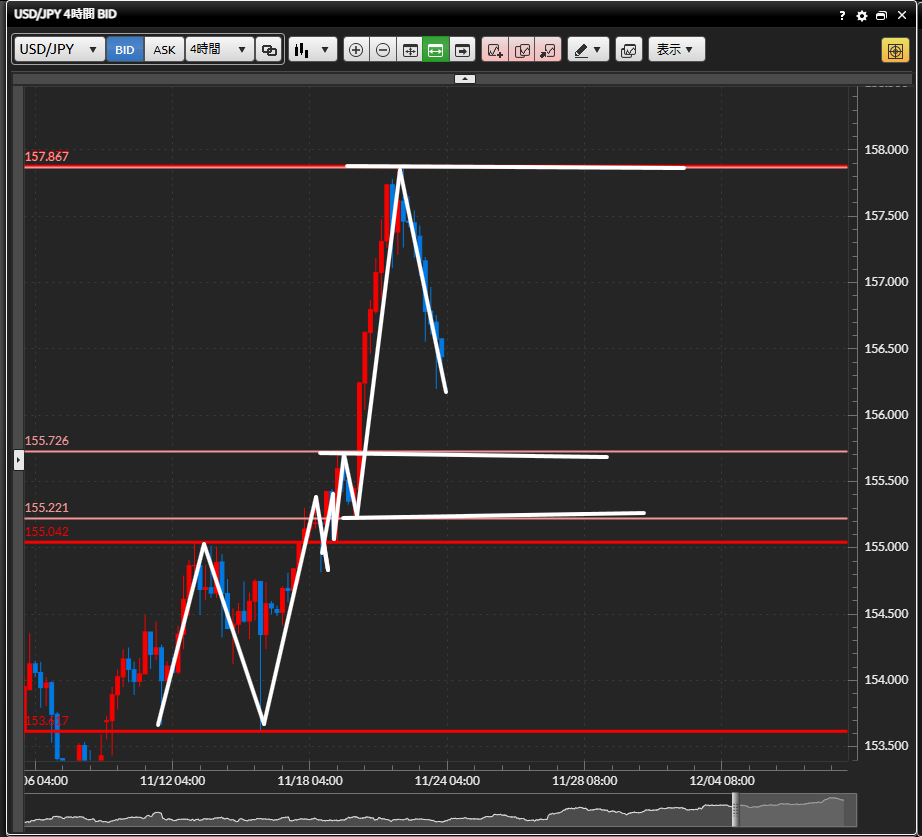Open the 4時間 timeframe dropdown
Viewport: 922px width, 837px height.
point(218,50)
